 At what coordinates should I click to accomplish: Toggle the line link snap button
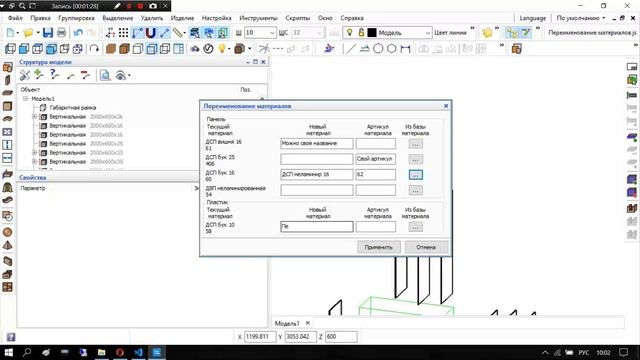(x=164, y=33)
